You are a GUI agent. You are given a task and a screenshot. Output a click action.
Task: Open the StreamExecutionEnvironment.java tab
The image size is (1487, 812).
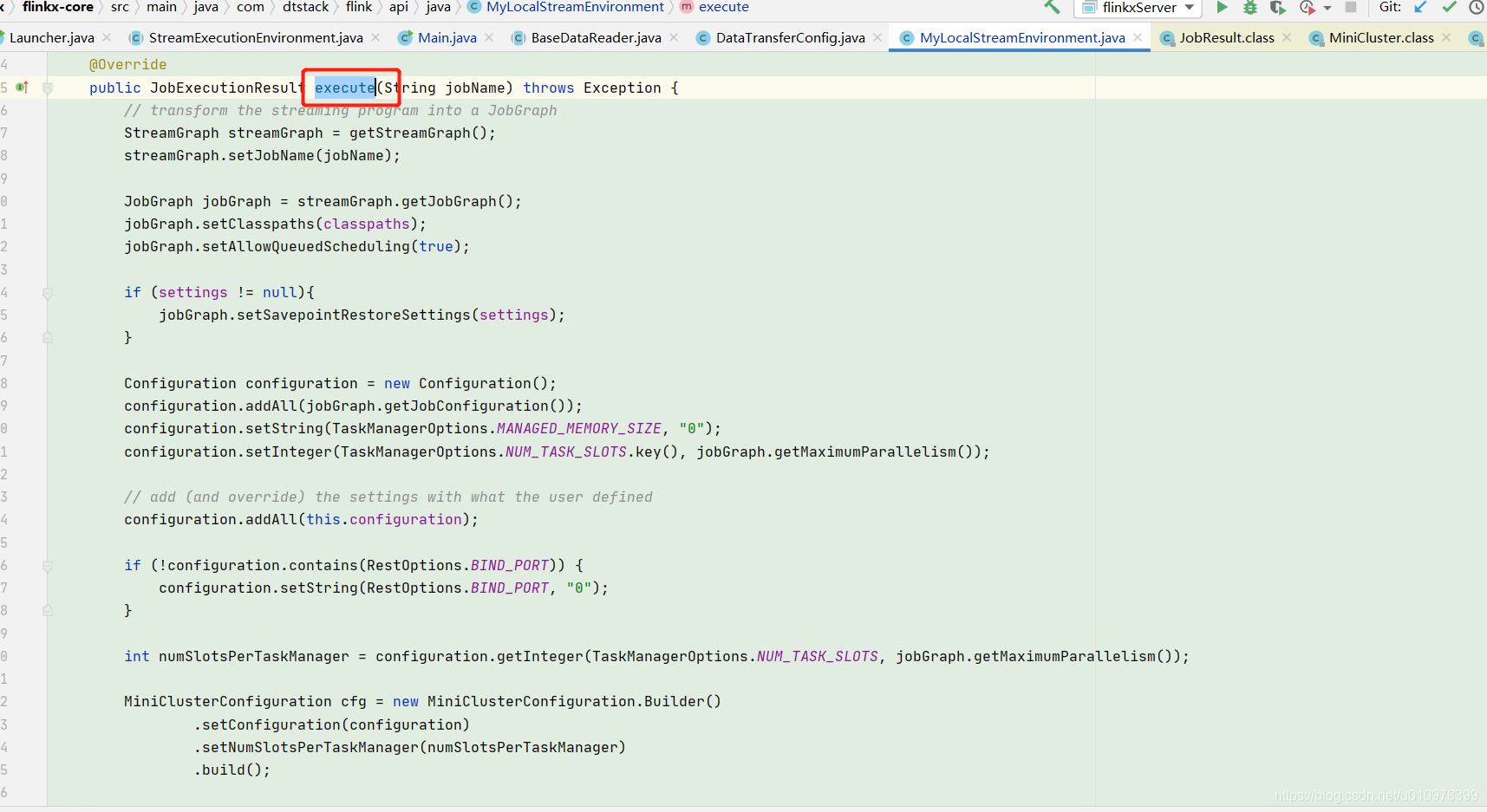click(x=255, y=37)
